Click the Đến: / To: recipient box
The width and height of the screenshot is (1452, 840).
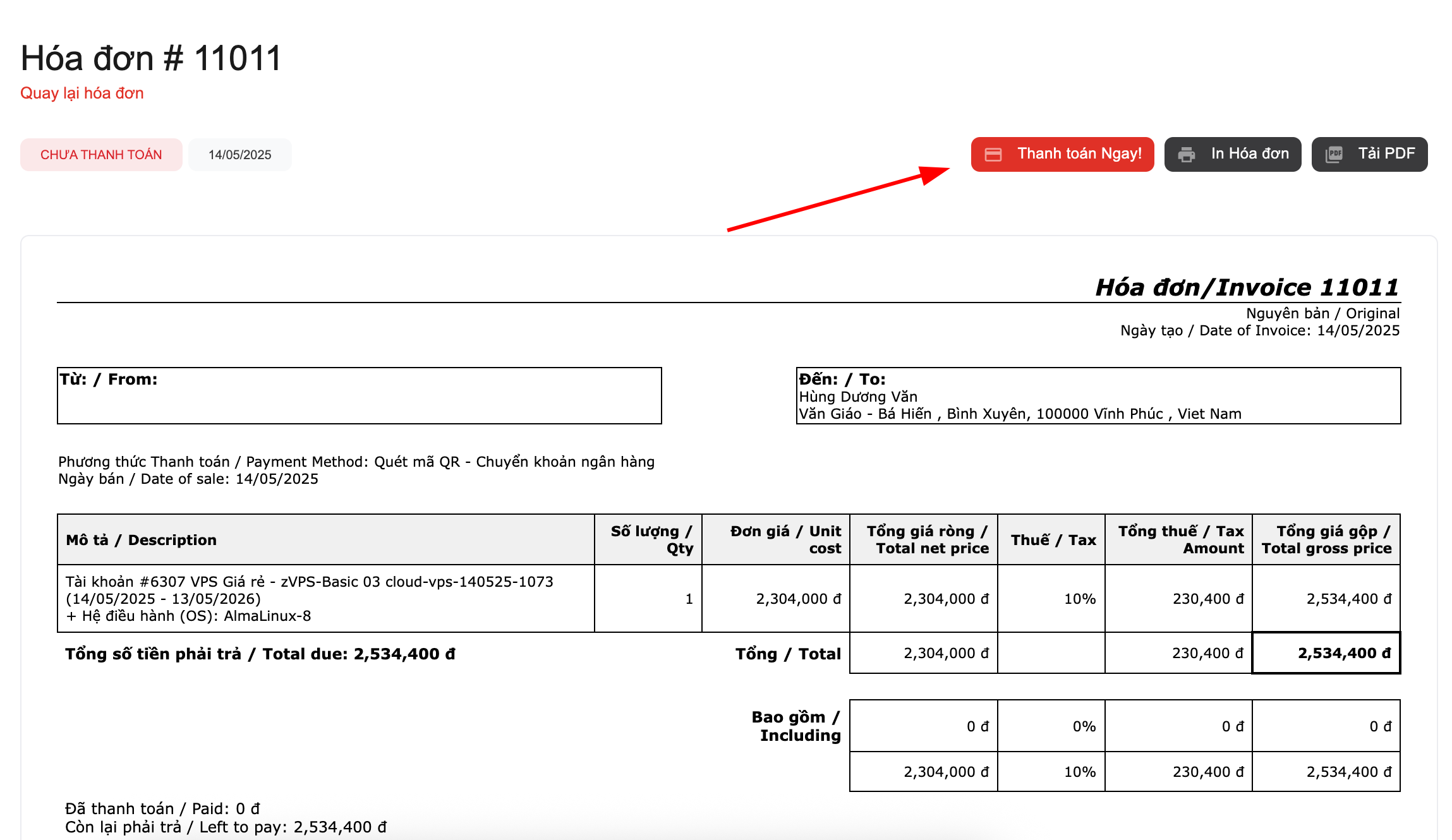pyautogui.click(x=1098, y=395)
